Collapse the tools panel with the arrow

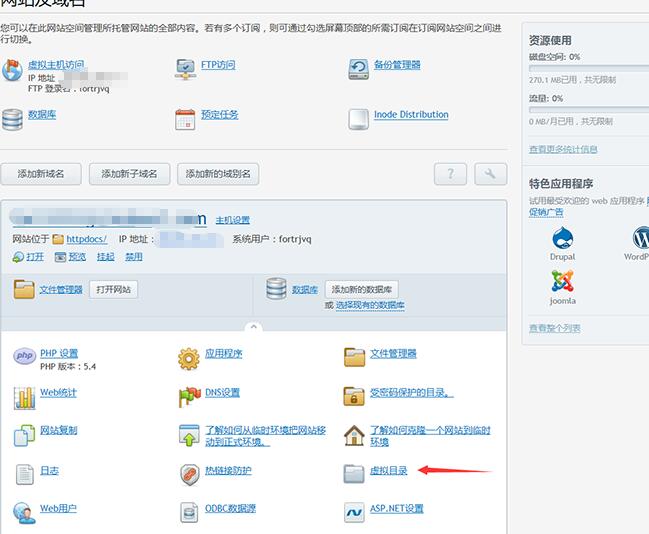click(254, 327)
